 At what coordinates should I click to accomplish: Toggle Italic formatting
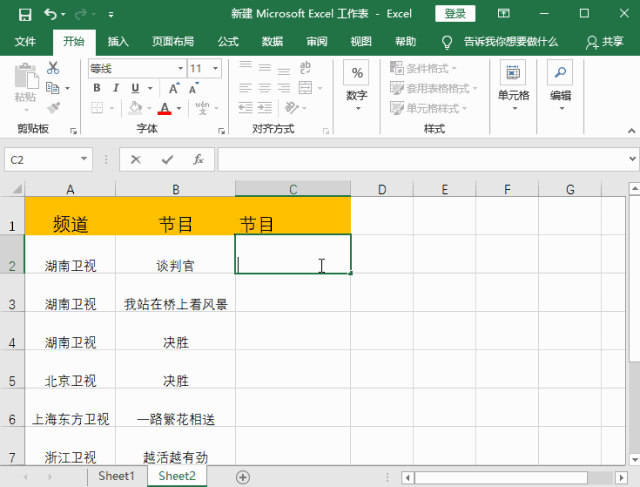pos(116,88)
